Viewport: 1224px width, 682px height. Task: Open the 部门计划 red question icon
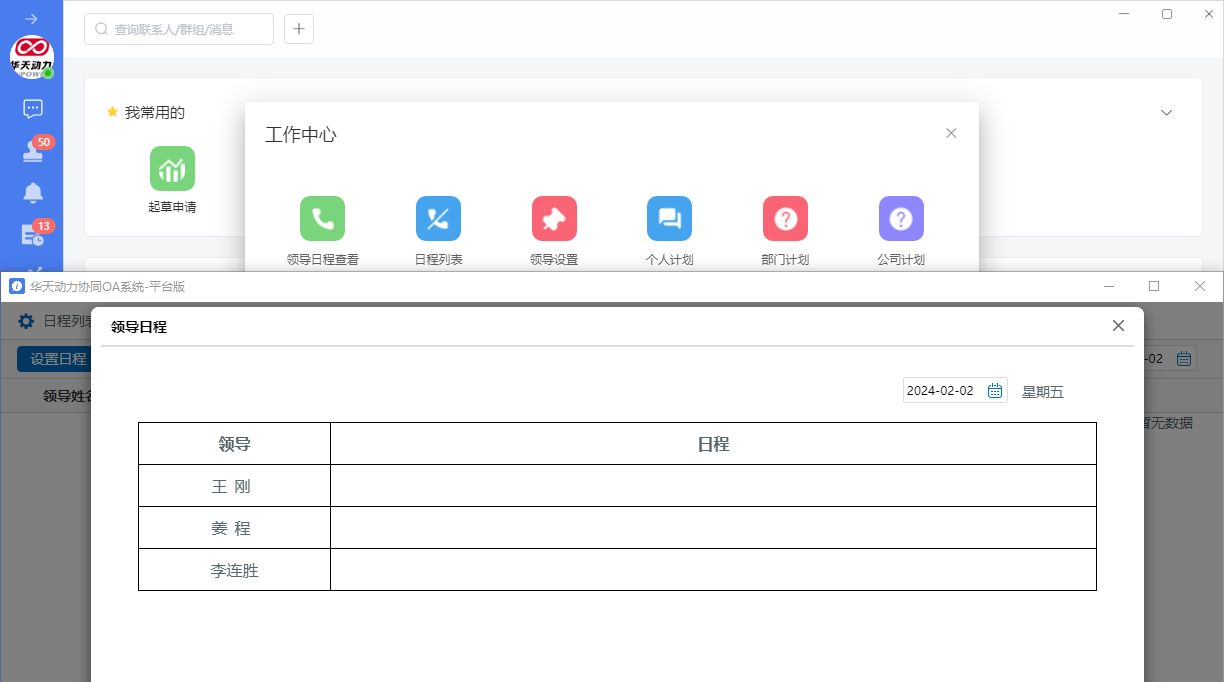click(x=785, y=219)
